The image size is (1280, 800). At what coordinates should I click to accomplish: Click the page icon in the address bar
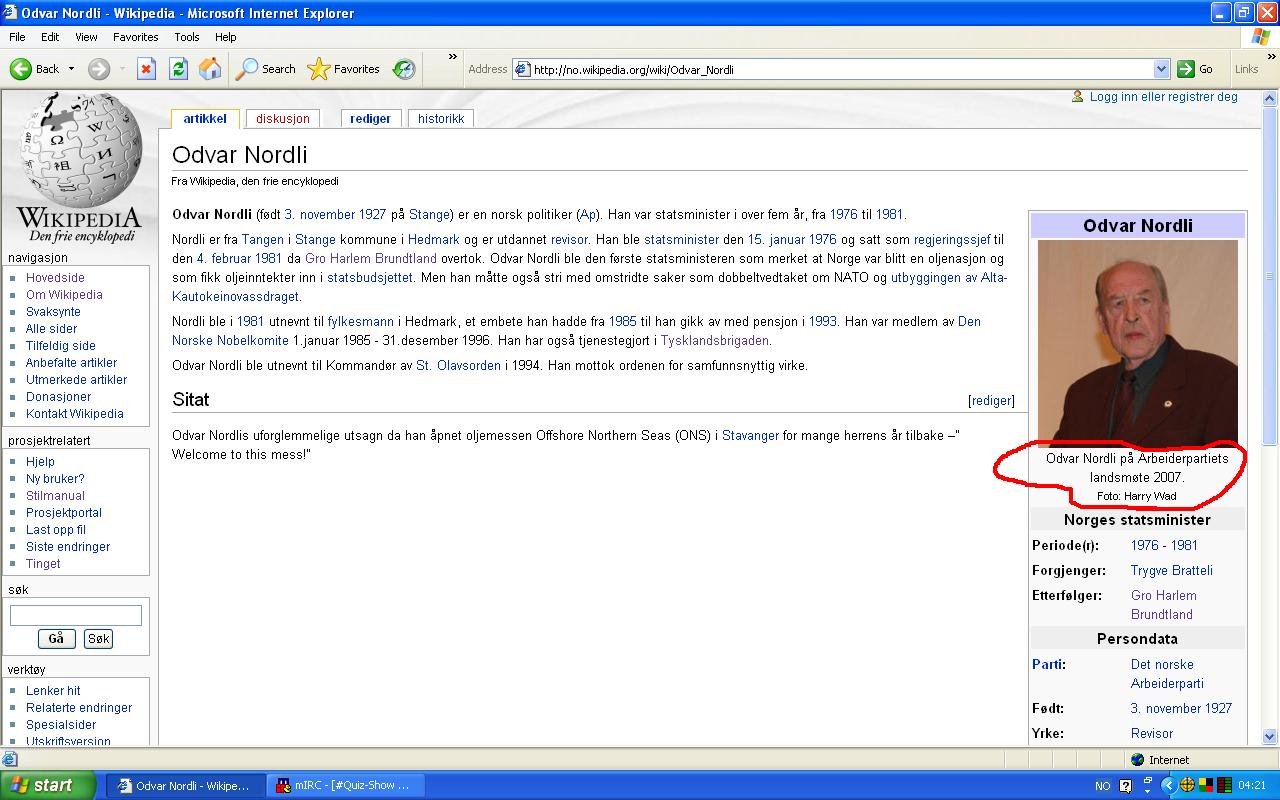coord(523,69)
